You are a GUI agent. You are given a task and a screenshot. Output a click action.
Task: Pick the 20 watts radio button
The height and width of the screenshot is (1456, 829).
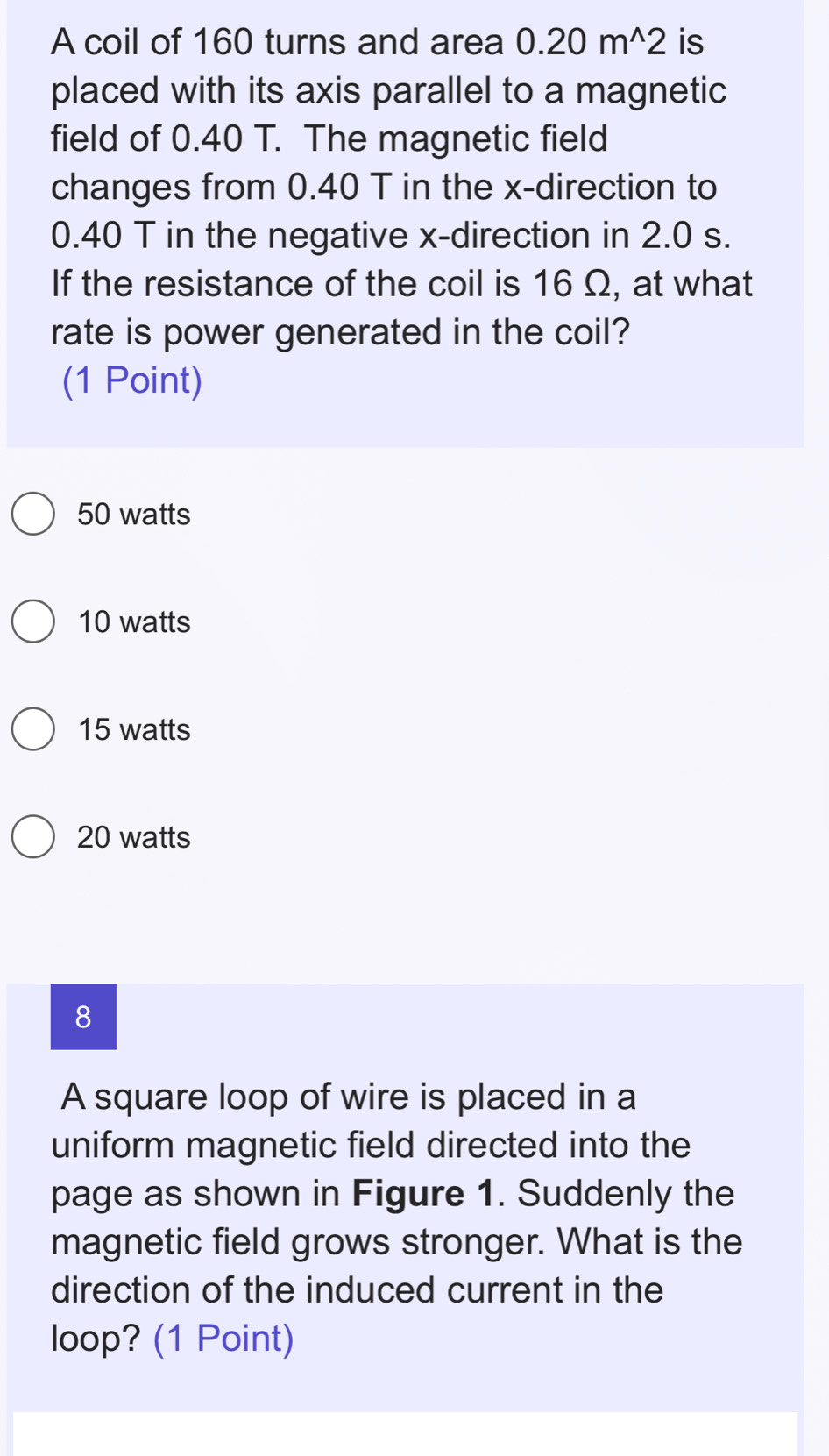coord(33,837)
